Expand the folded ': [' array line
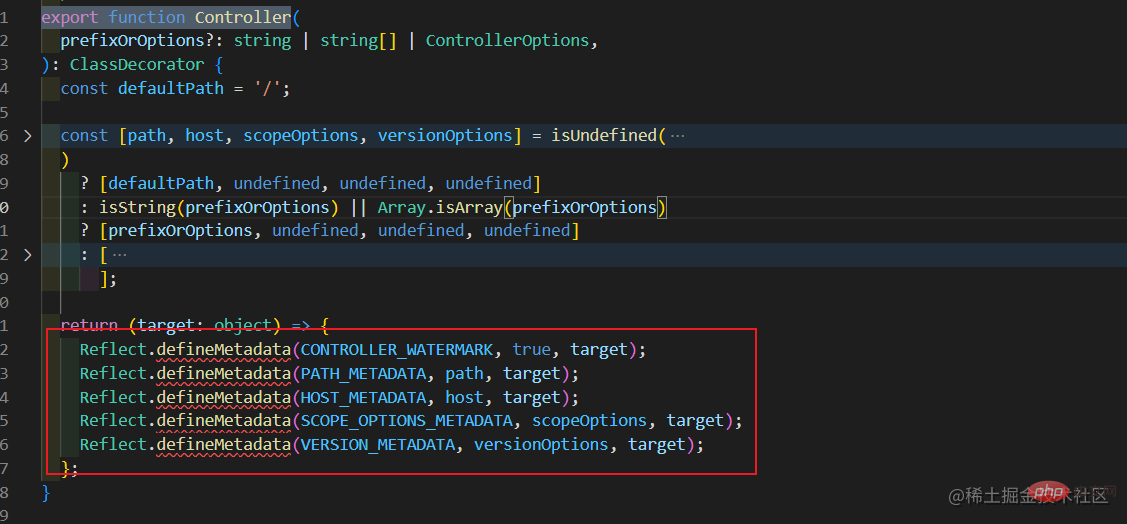 (27, 255)
